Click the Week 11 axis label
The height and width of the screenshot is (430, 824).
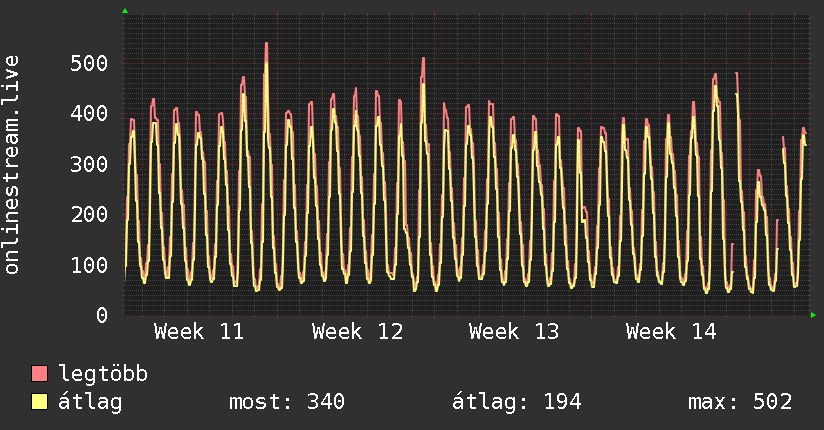(199, 332)
